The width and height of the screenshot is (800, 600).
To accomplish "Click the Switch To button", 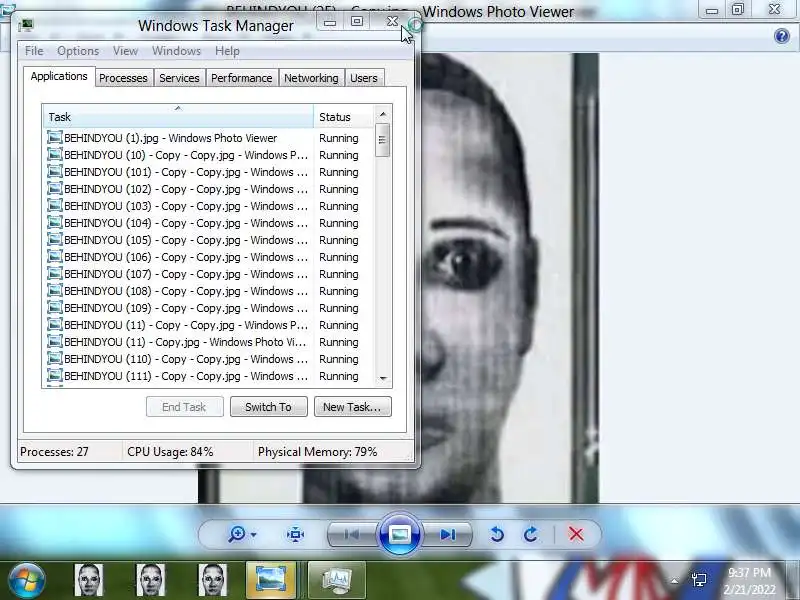I will point(268,407).
